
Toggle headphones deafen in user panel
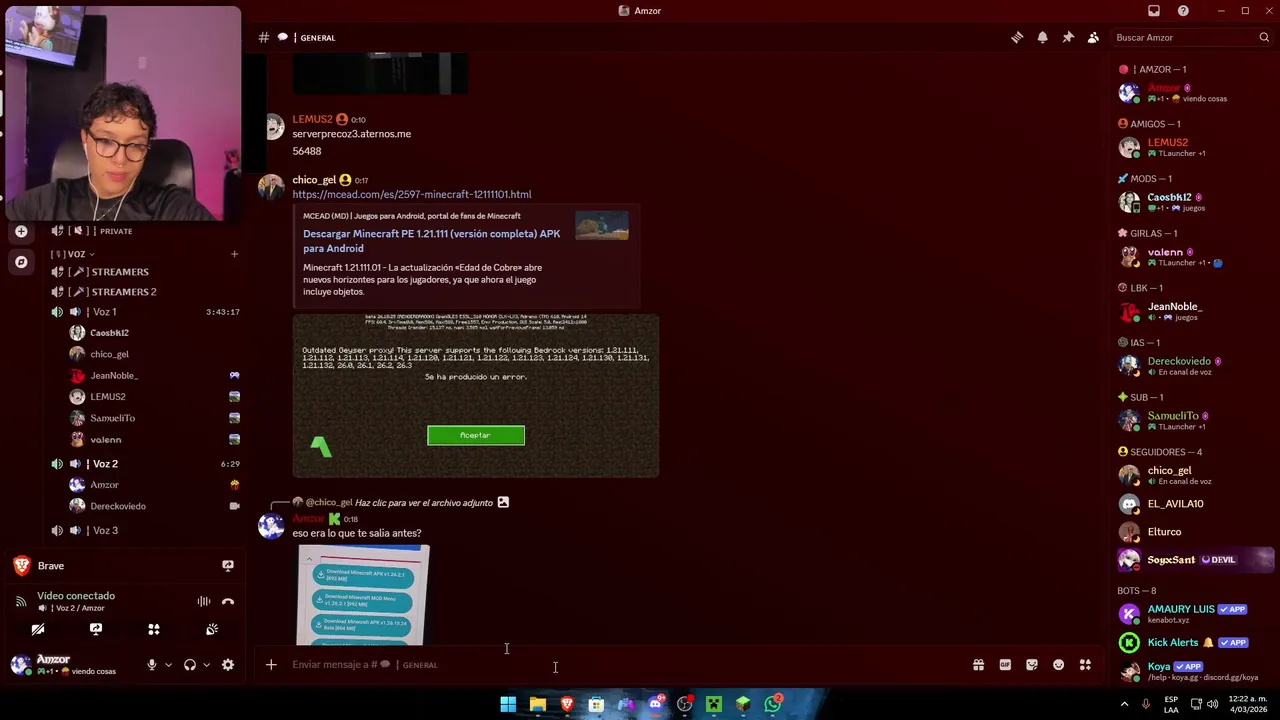(x=189, y=664)
